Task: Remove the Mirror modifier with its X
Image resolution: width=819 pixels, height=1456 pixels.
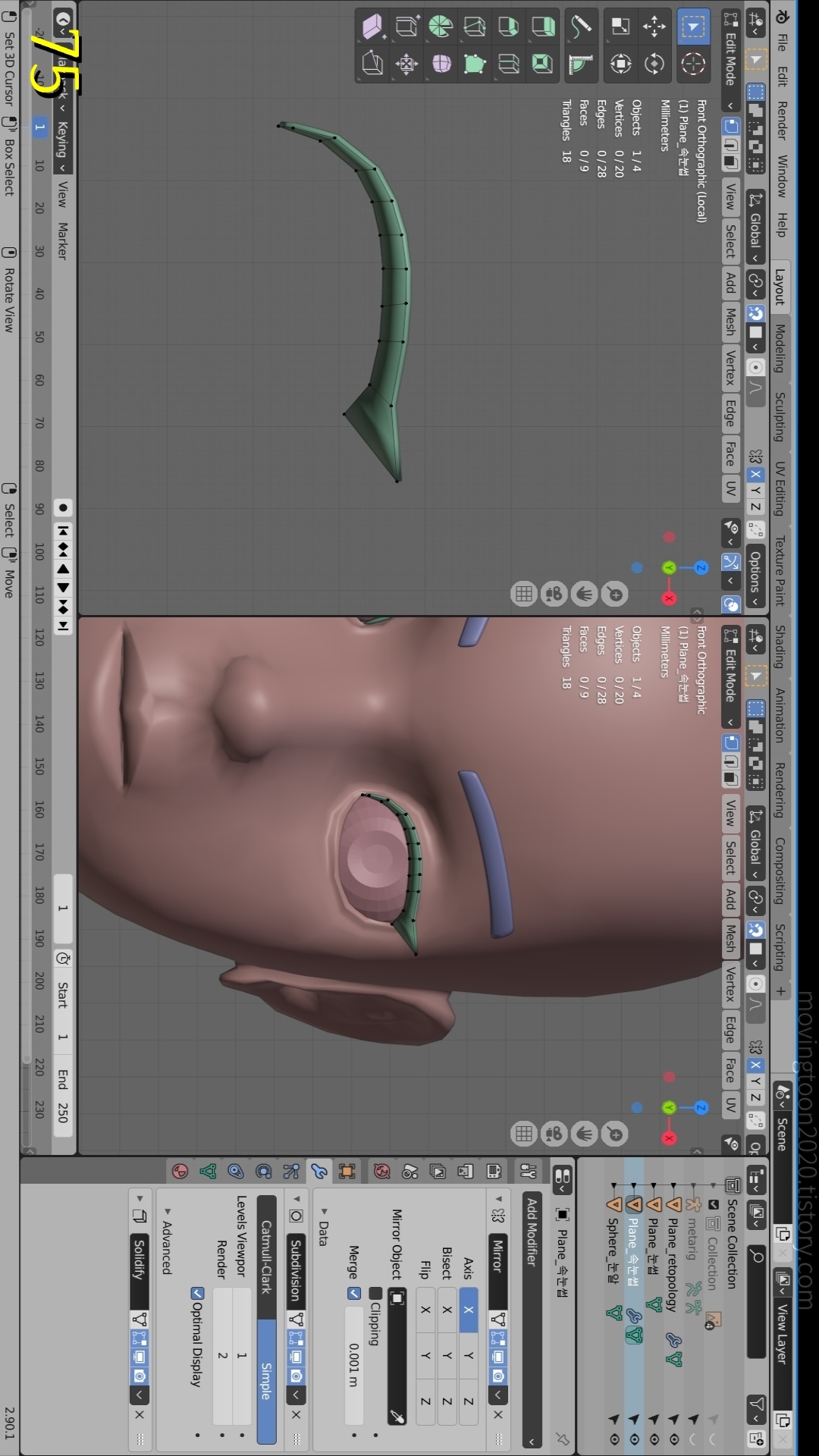Action: click(497, 1414)
